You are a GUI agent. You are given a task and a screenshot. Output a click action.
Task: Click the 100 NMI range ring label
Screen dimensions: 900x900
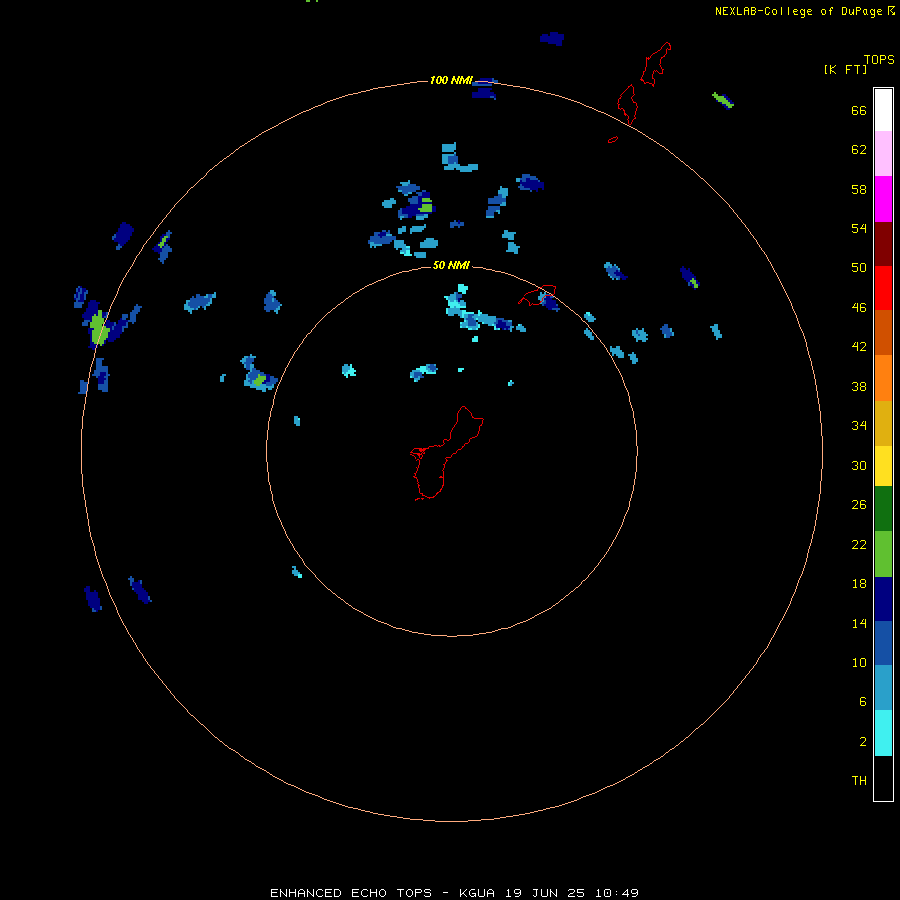click(x=451, y=80)
